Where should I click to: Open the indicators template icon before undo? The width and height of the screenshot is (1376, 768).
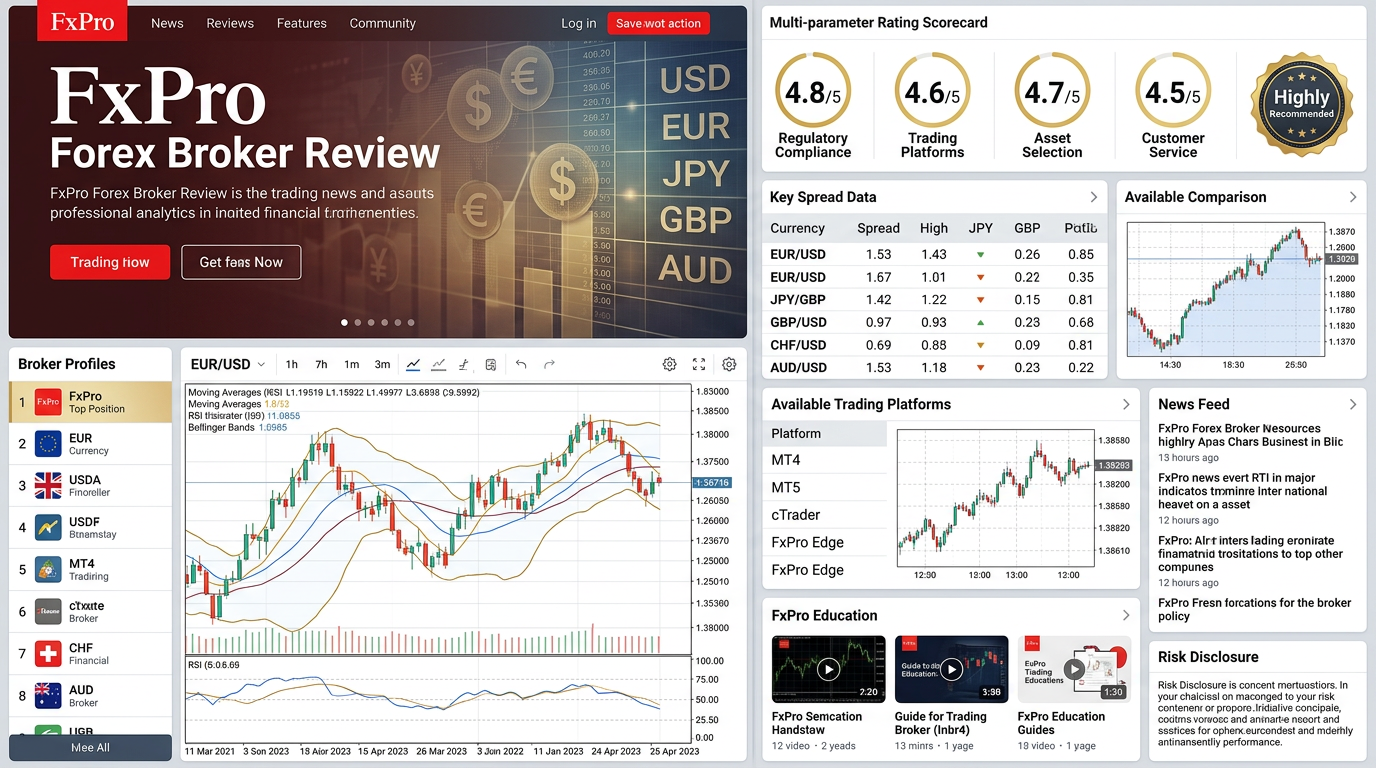point(491,364)
